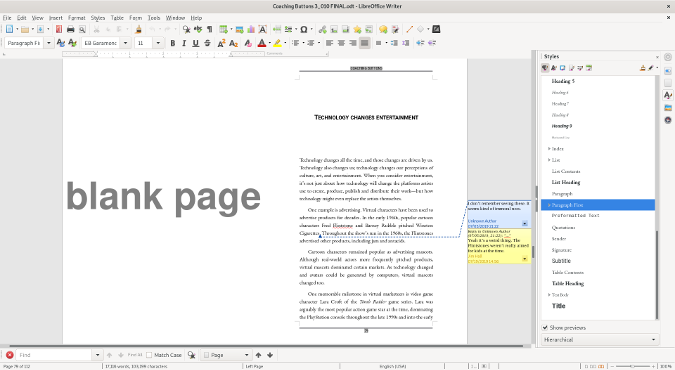Click the Save document icon
Screen dimensions: 675x370
[40, 29]
